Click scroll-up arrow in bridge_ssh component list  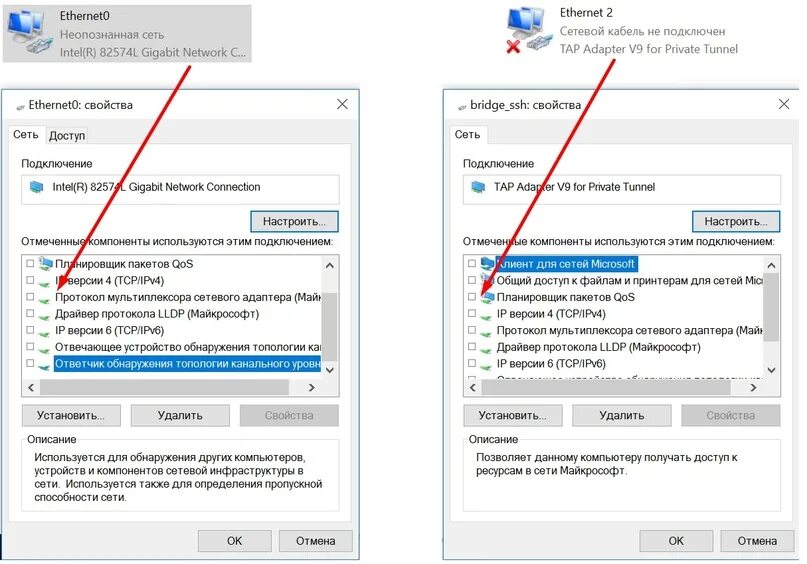[771, 266]
